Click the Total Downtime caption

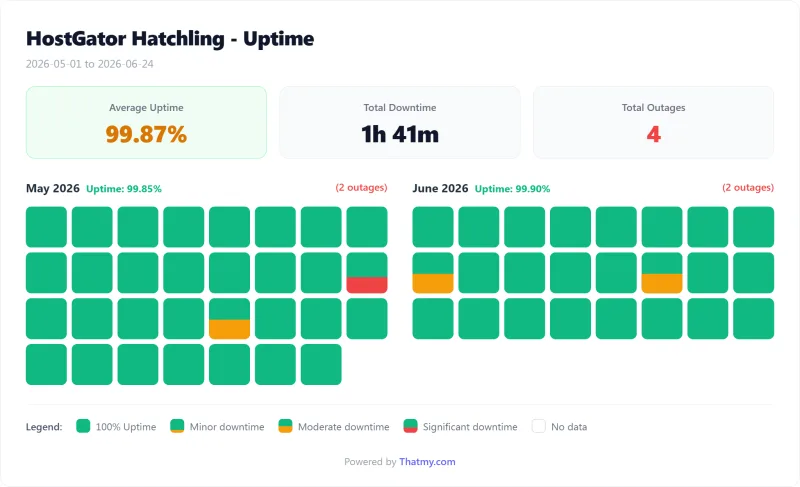[400, 108]
